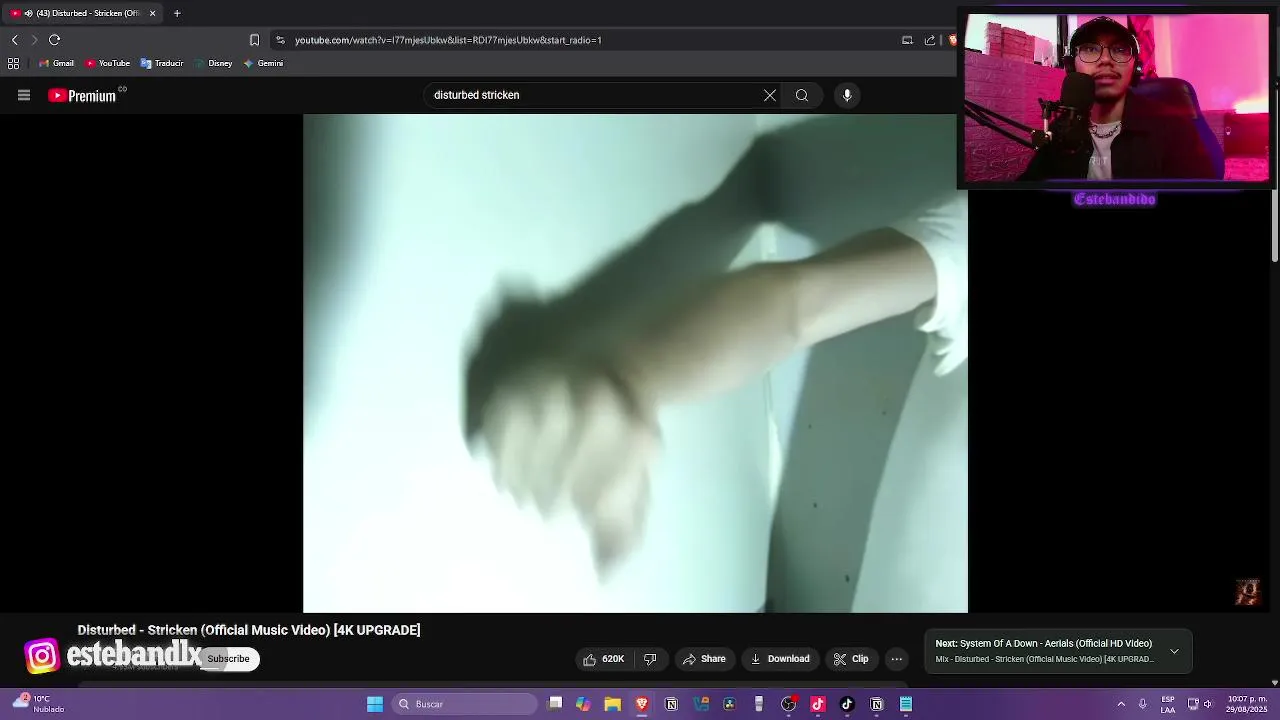Open the clock showing 10:07 p. m.
Screen dimensions: 1280x720
point(1246,704)
